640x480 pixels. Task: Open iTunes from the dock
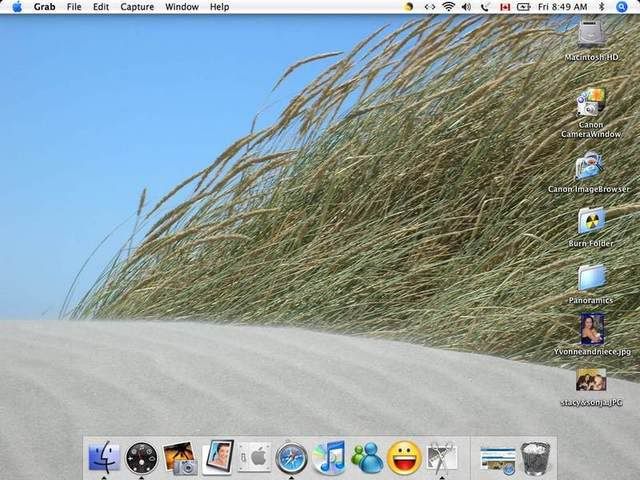pos(328,457)
